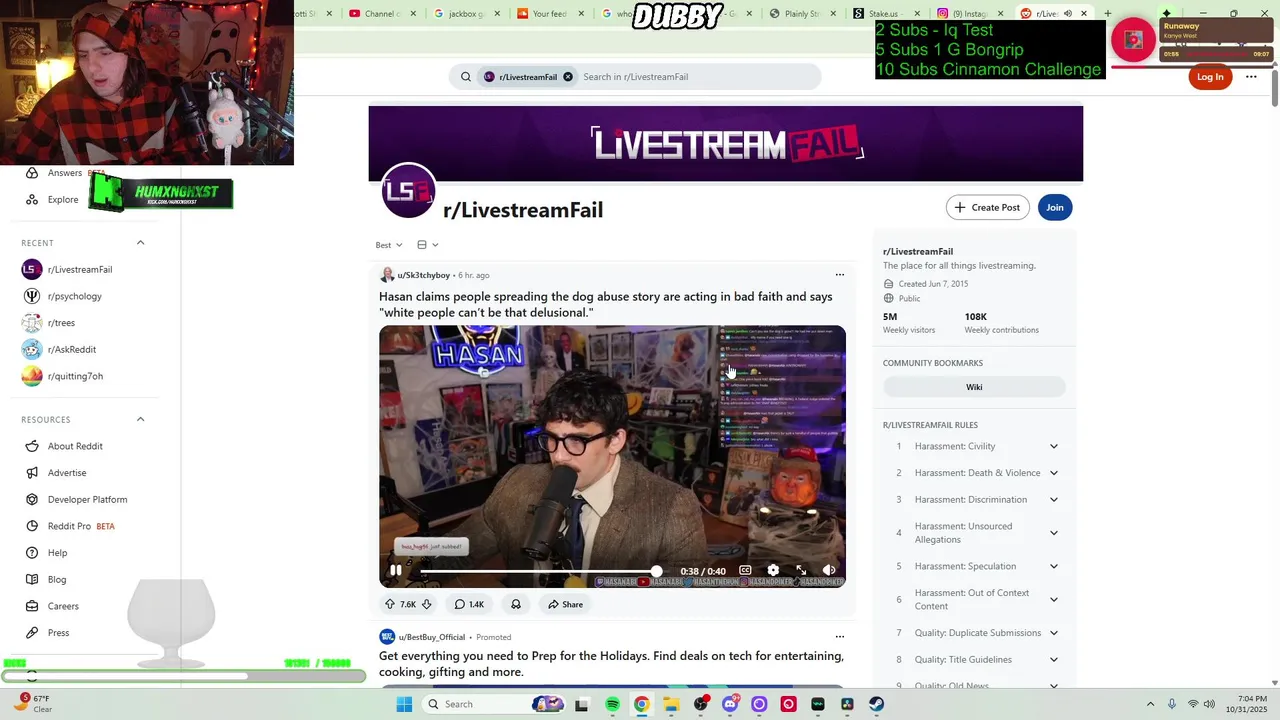
Task: Open the 1.4K comments
Action: 469,604
